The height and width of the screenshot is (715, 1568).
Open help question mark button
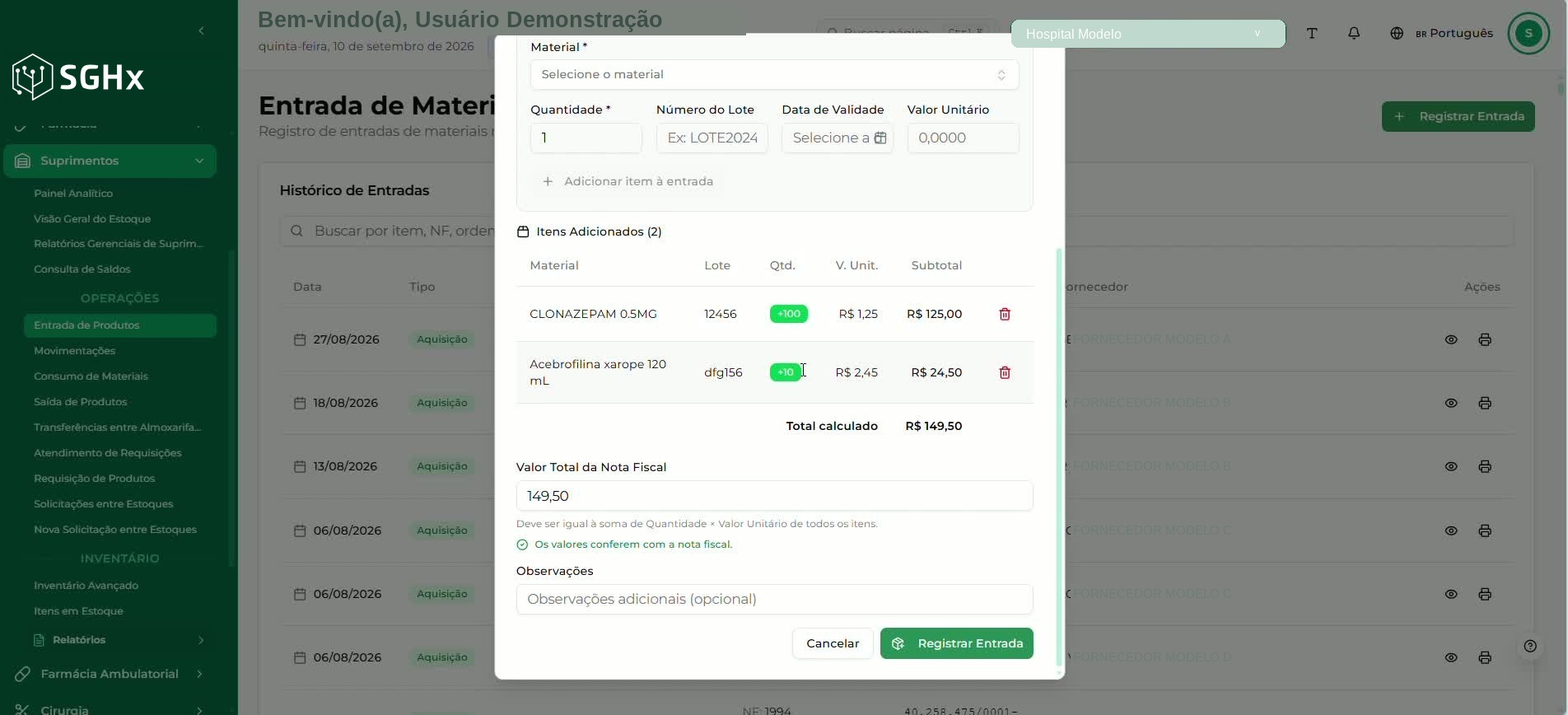(x=1530, y=646)
